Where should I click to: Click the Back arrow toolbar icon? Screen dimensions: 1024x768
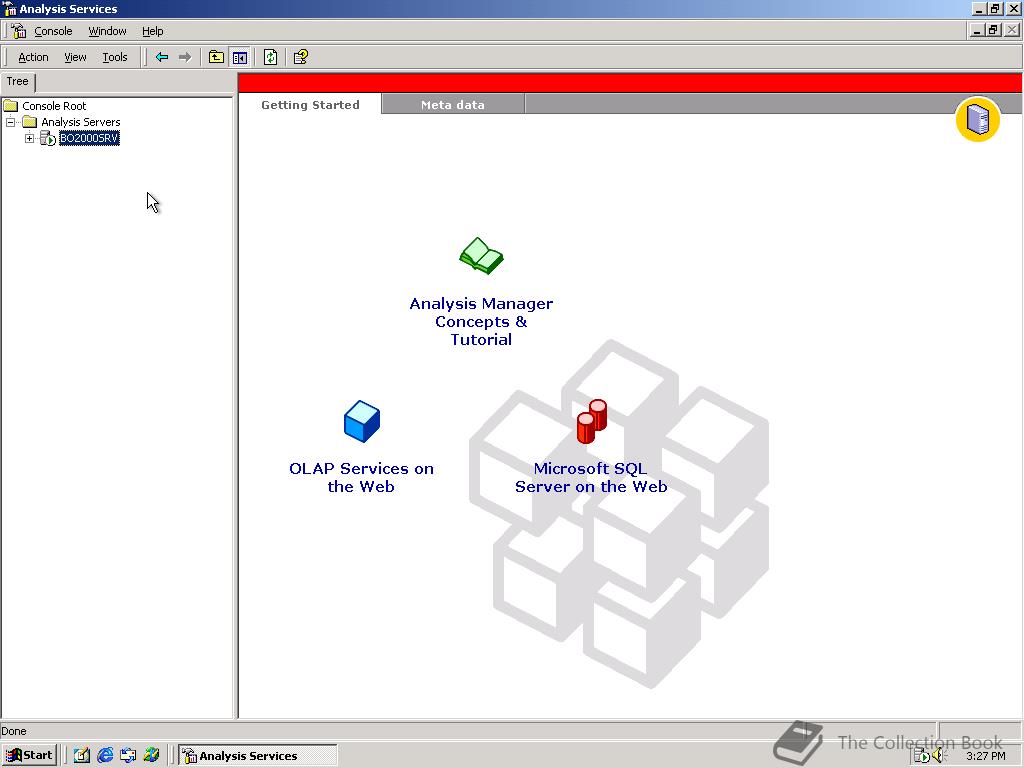click(162, 57)
